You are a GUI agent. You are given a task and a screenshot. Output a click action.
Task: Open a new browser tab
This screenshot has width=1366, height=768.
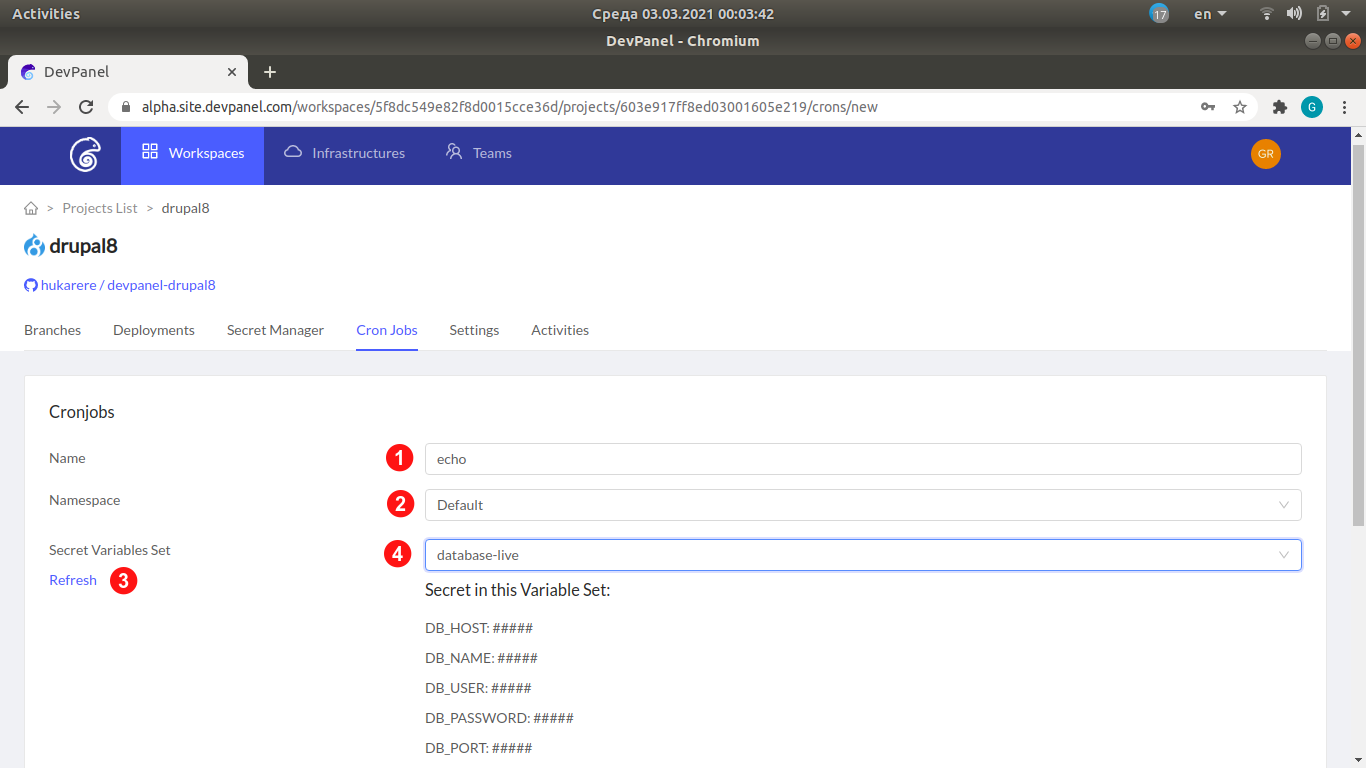pos(269,72)
